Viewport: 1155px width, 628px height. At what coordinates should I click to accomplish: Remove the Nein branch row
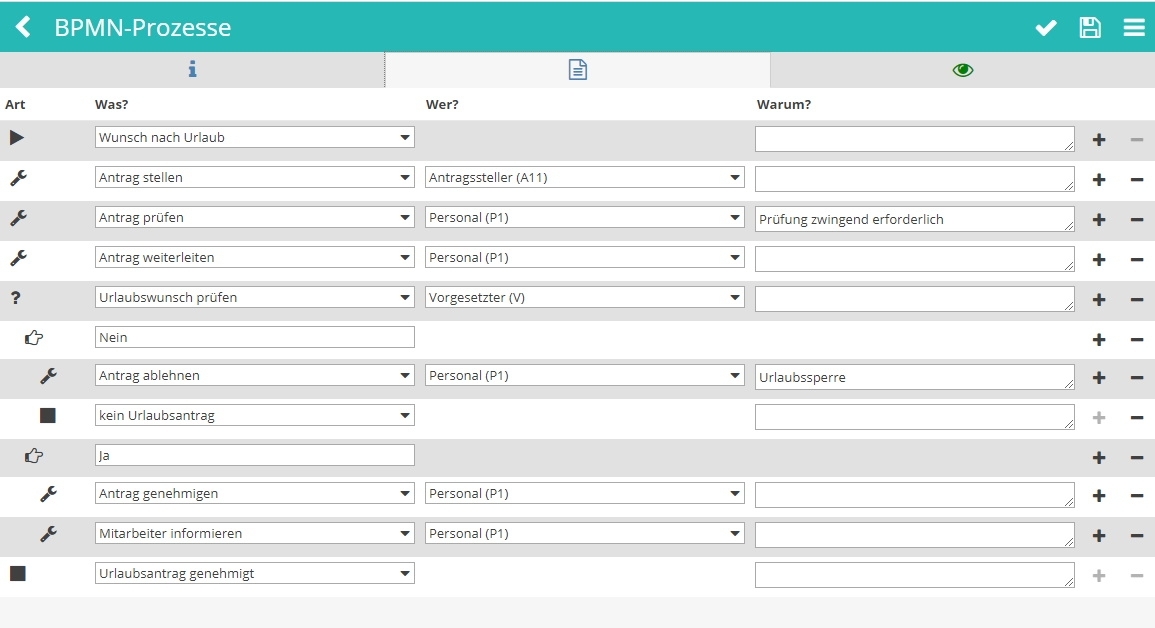pyautogui.click(x=1137, y=339)
